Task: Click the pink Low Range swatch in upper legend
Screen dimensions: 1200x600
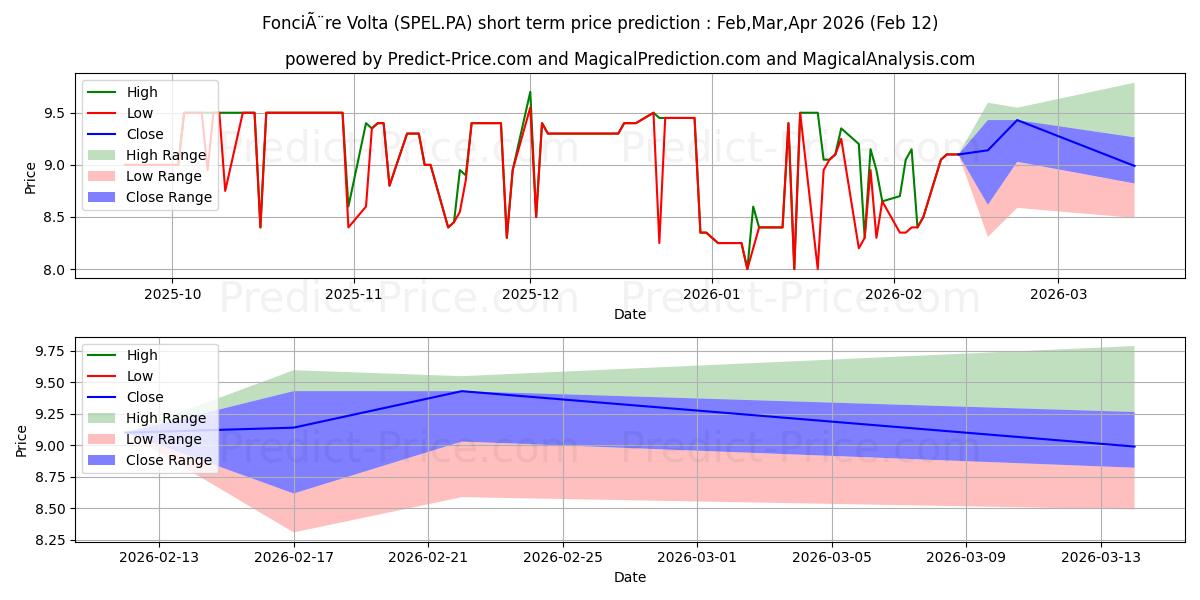Action: tap(103, 176)
